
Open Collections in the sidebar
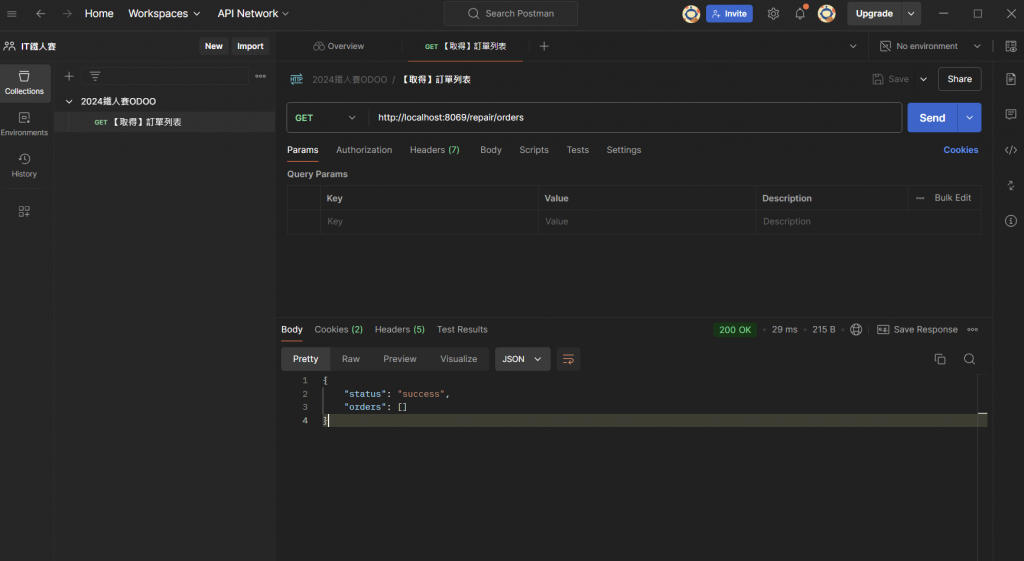25,83
